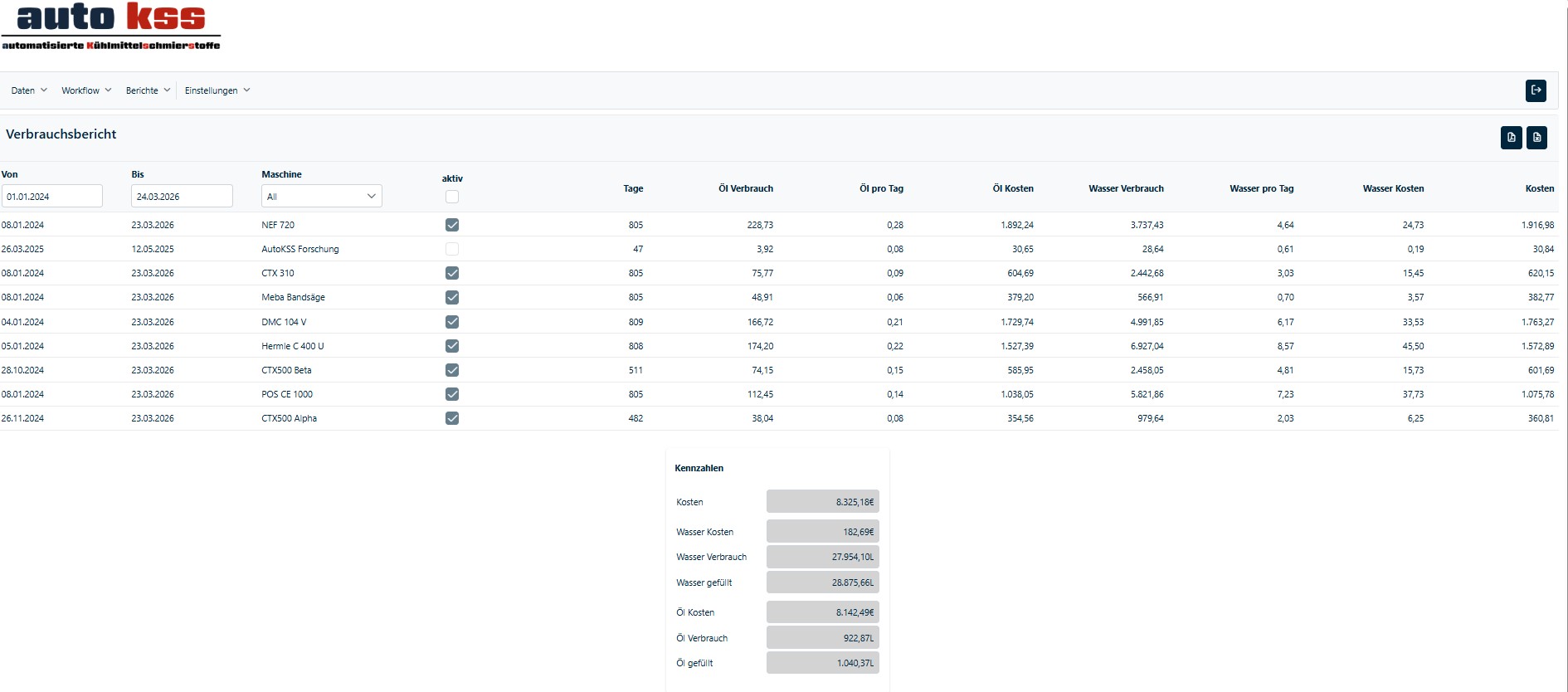The width and height of the screenshot is (1568, 692).
Task: Click the logout icon button
Action: pos(1536,90)
